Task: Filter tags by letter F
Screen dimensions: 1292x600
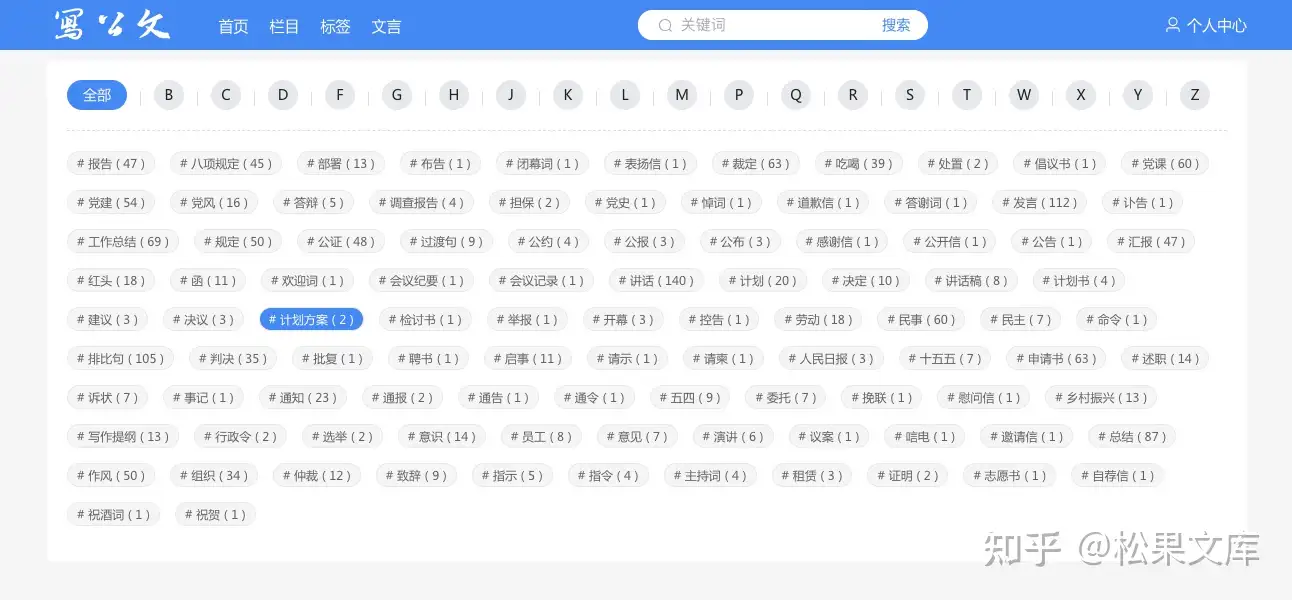Action: pos(340,95)
